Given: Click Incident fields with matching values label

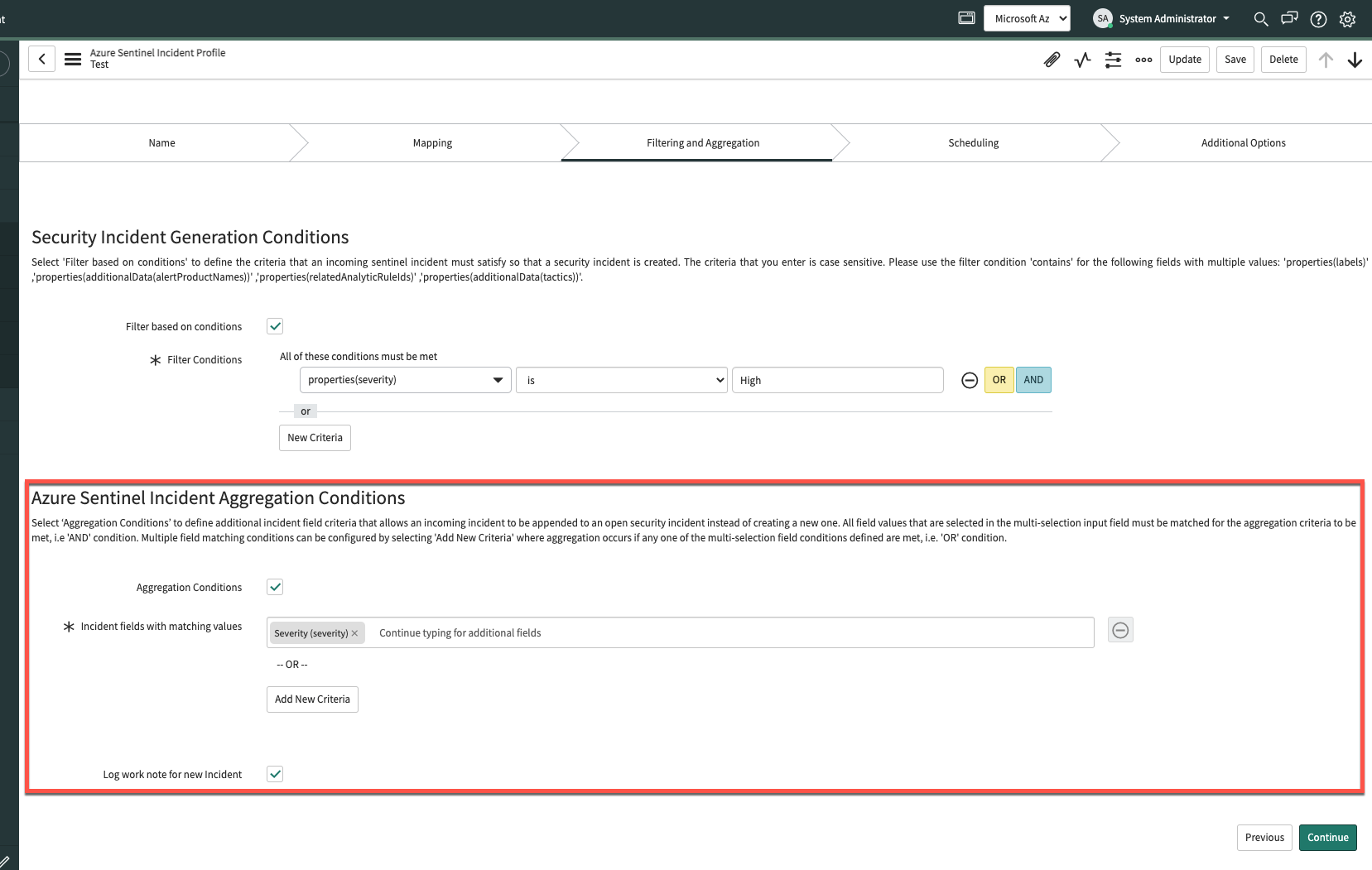Looking at the screenshot, I should click(x=161, y=627).
